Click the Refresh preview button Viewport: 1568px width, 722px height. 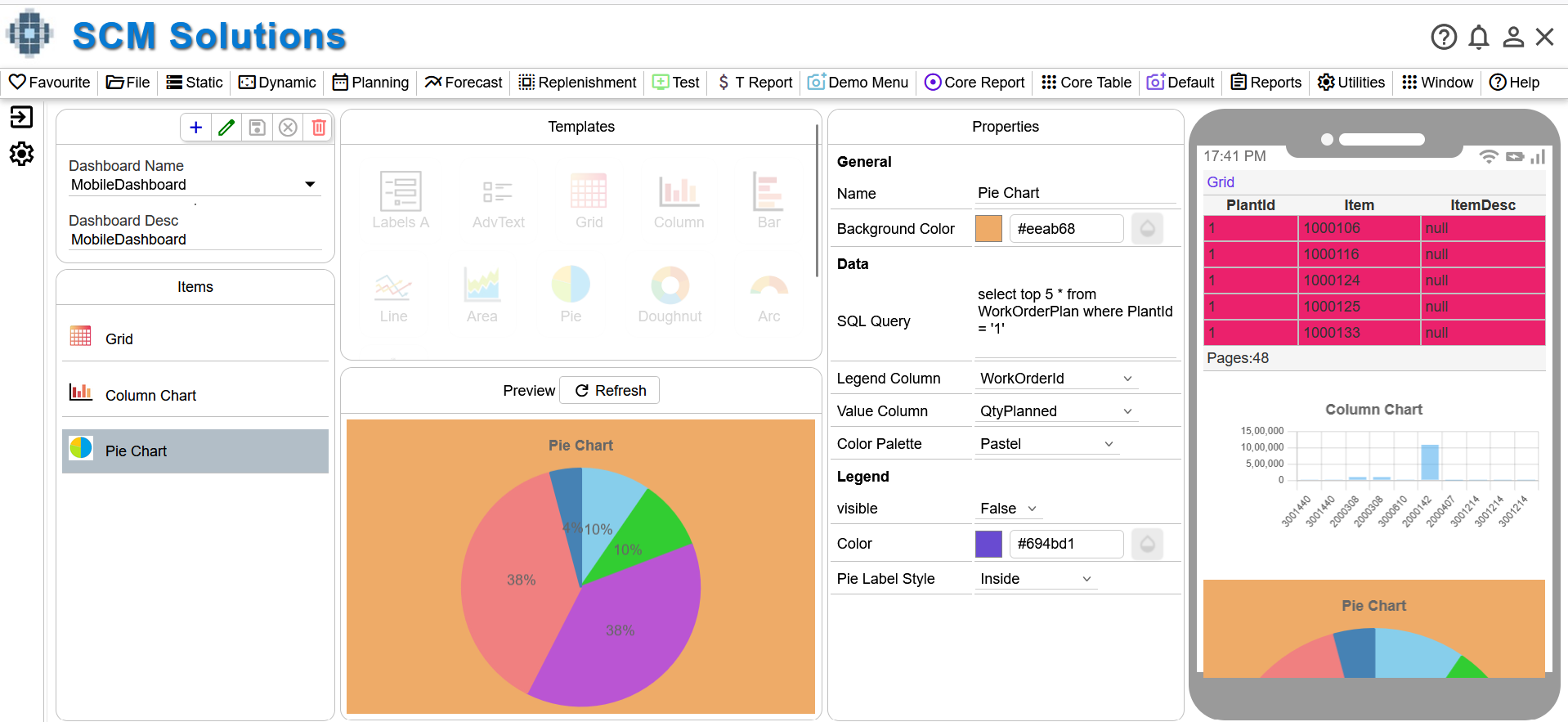click(x=610, y=391)
